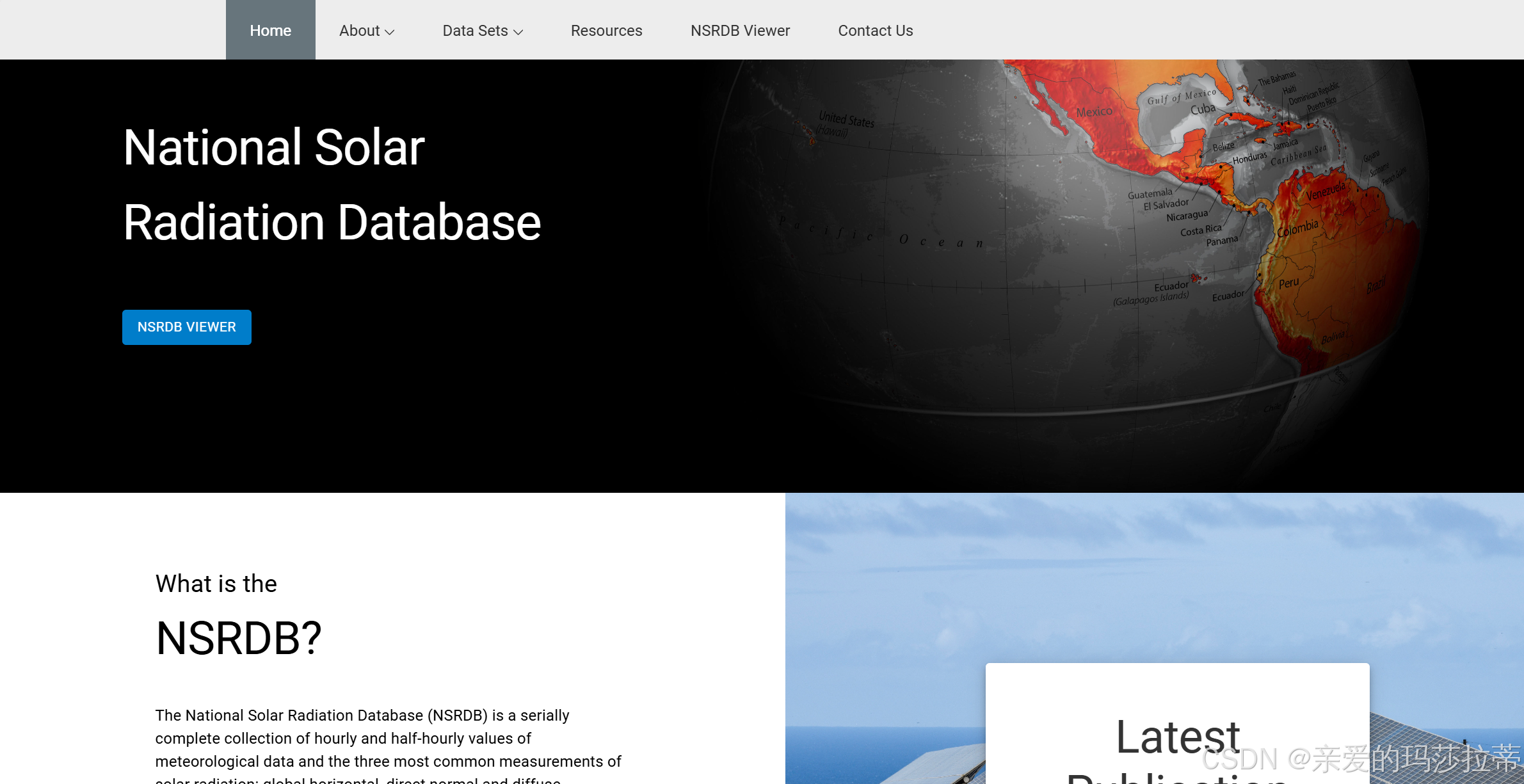Viewport: 1524px width, 784px height.
Task: Open the Data Sets menu
Action: click(x=475, y=30)
